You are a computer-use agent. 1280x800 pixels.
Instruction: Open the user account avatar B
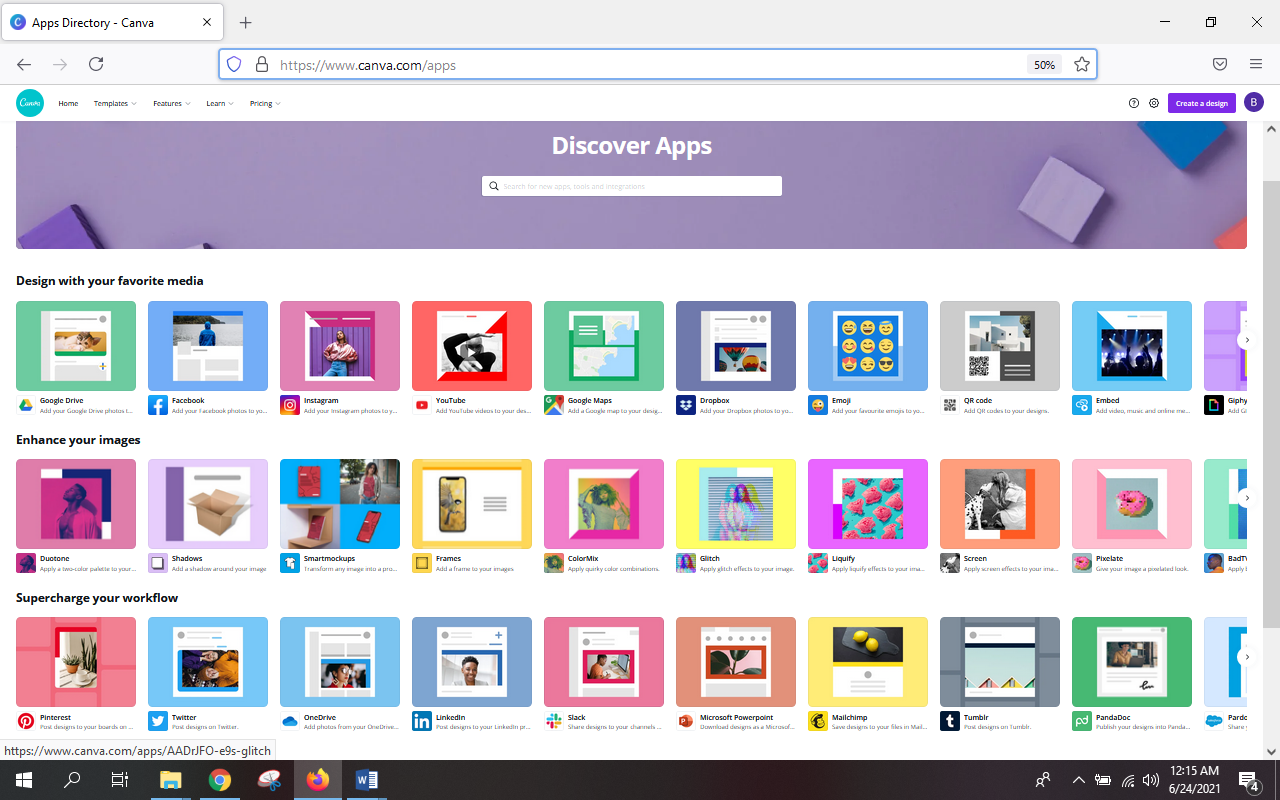click(x=1254, y=103)
